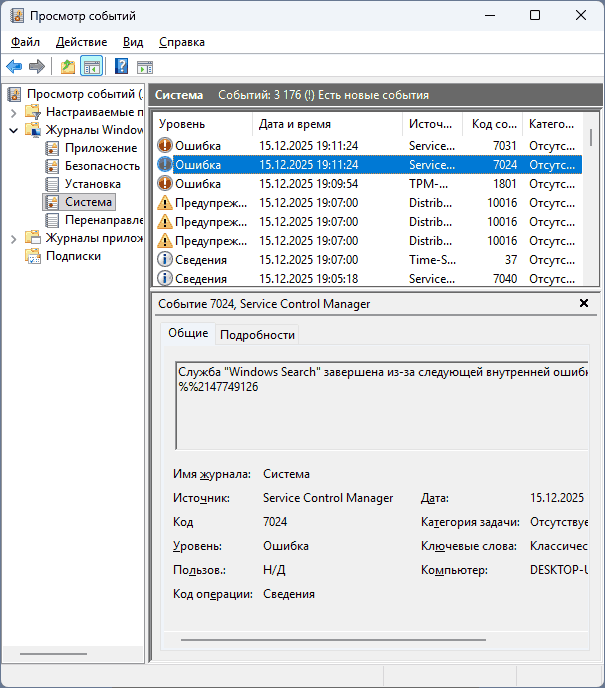
Task: Select the Приложение log in the tree
Action: 101,148
